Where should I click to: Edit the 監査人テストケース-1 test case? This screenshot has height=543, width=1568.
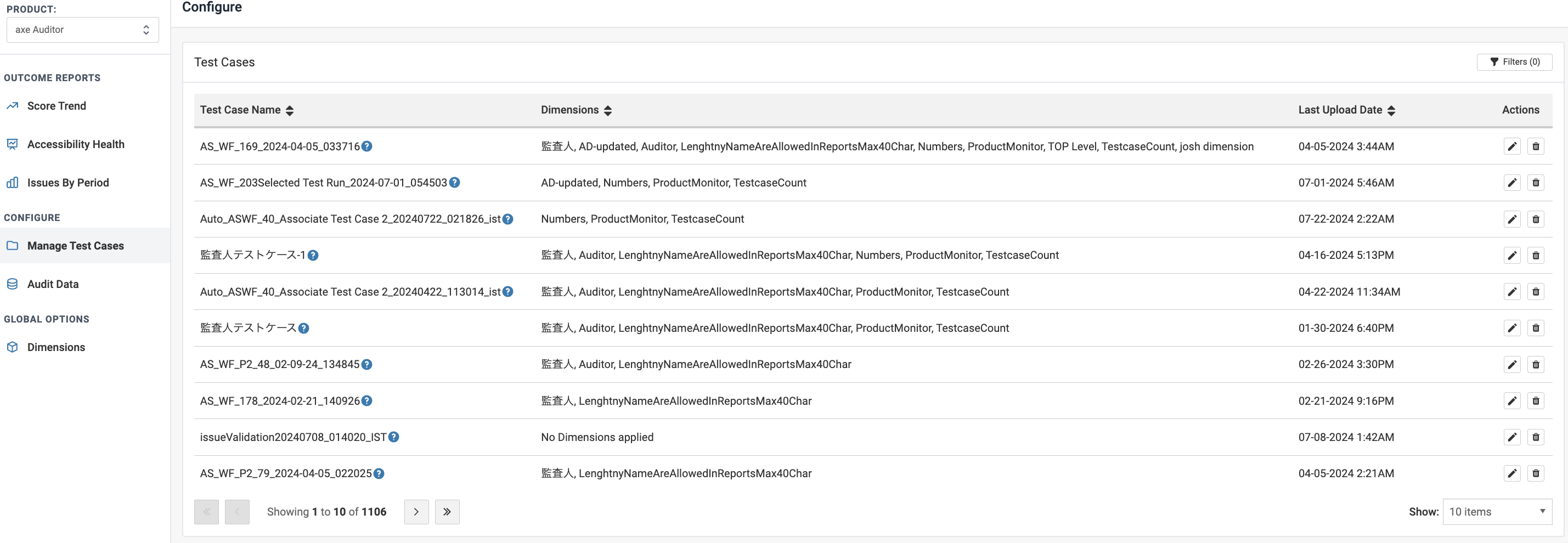pyautogui.click(x=1513, y=255)
